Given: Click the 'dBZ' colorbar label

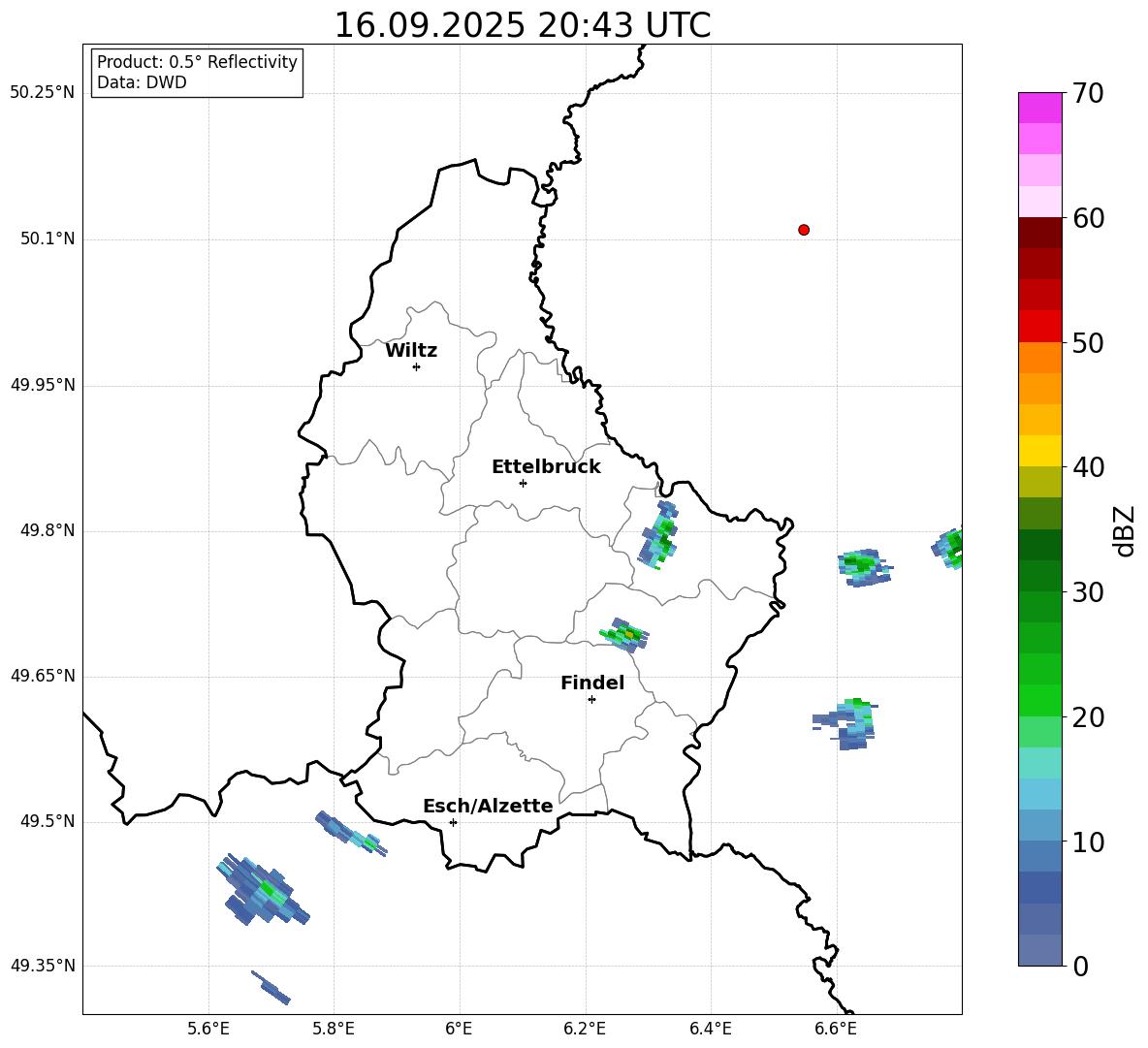Looking at the screenshot, I should pos(1124,530).
